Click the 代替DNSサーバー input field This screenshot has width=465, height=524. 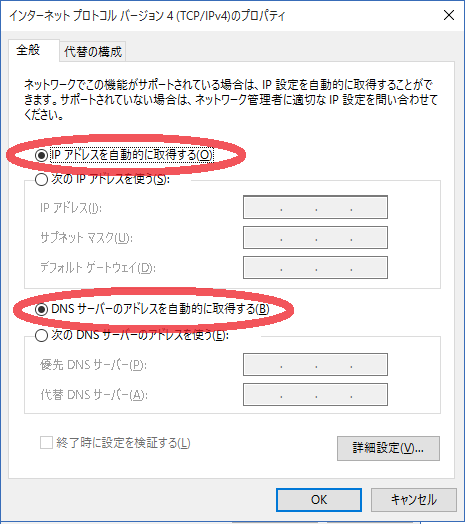315,395
